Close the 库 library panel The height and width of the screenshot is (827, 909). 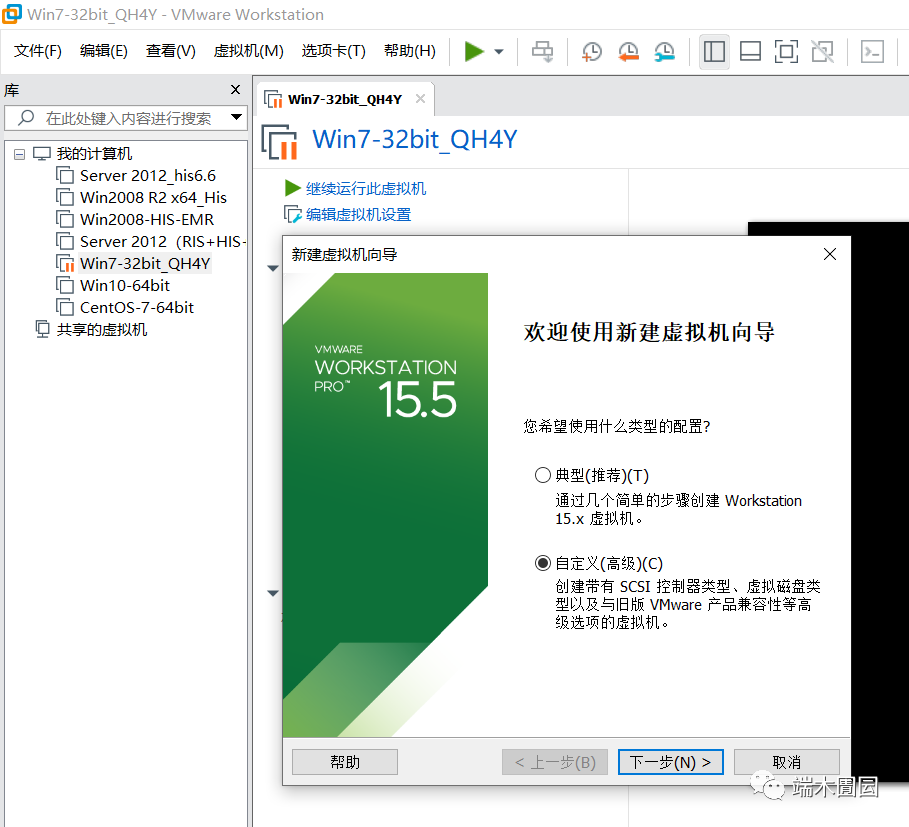coord(235,89)
